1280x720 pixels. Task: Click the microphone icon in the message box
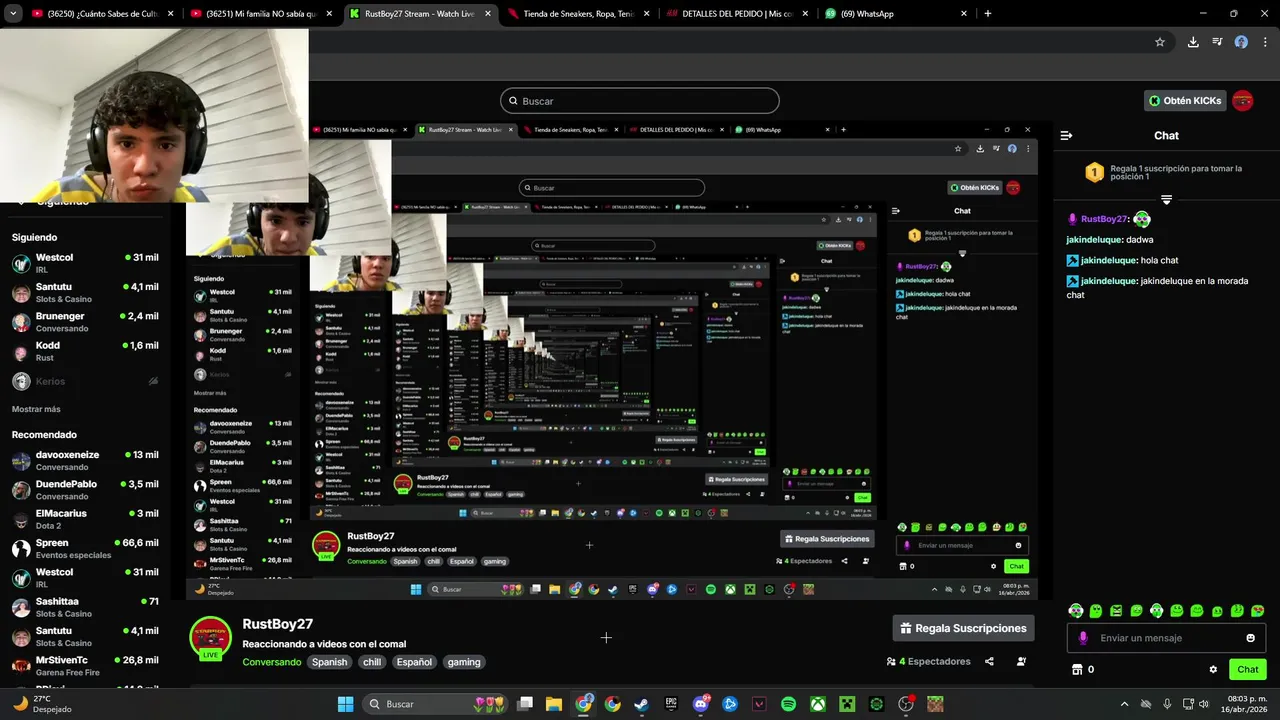coord(1083,638)
